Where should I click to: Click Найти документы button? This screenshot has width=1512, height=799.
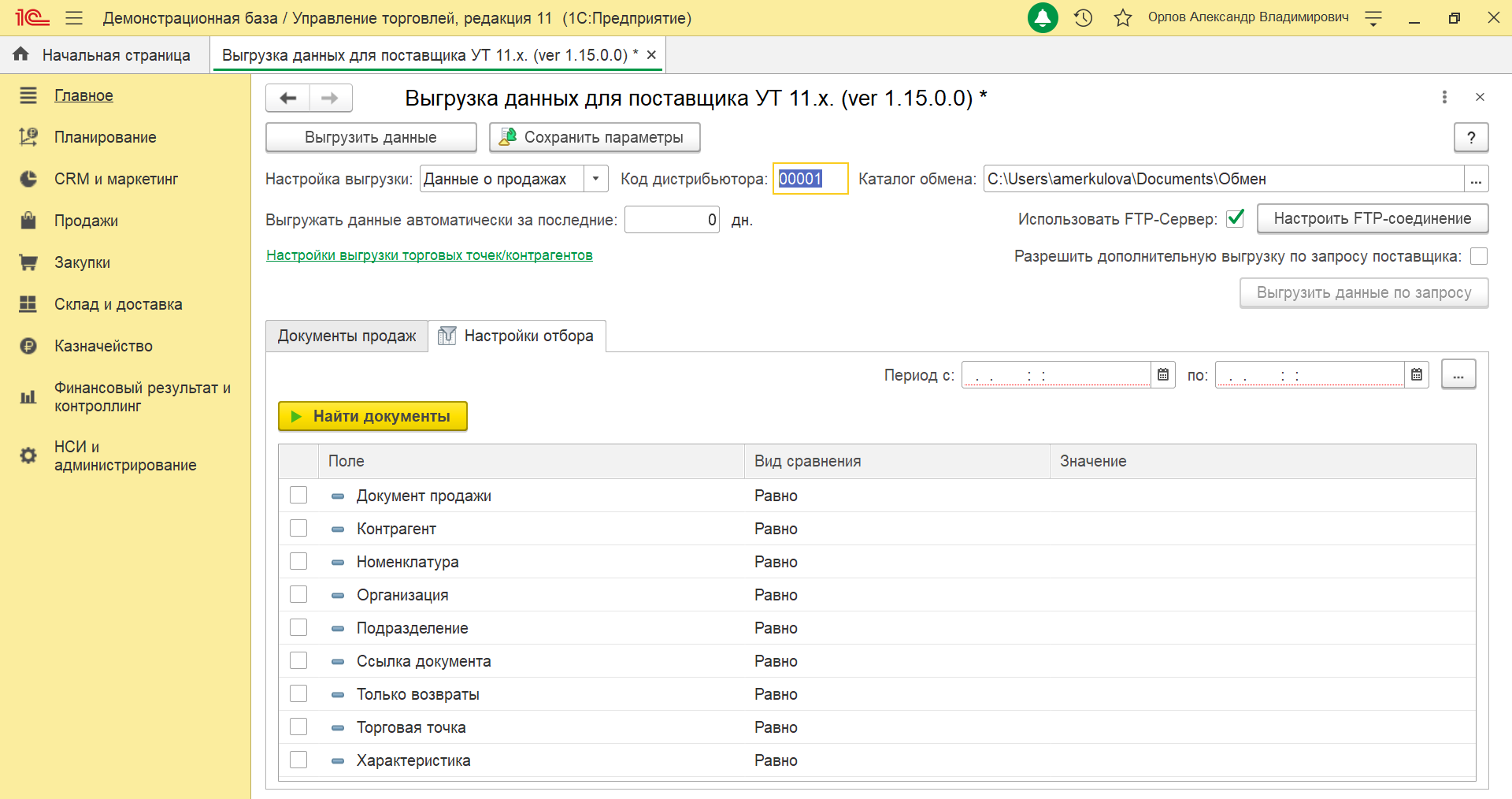(372, 416)
